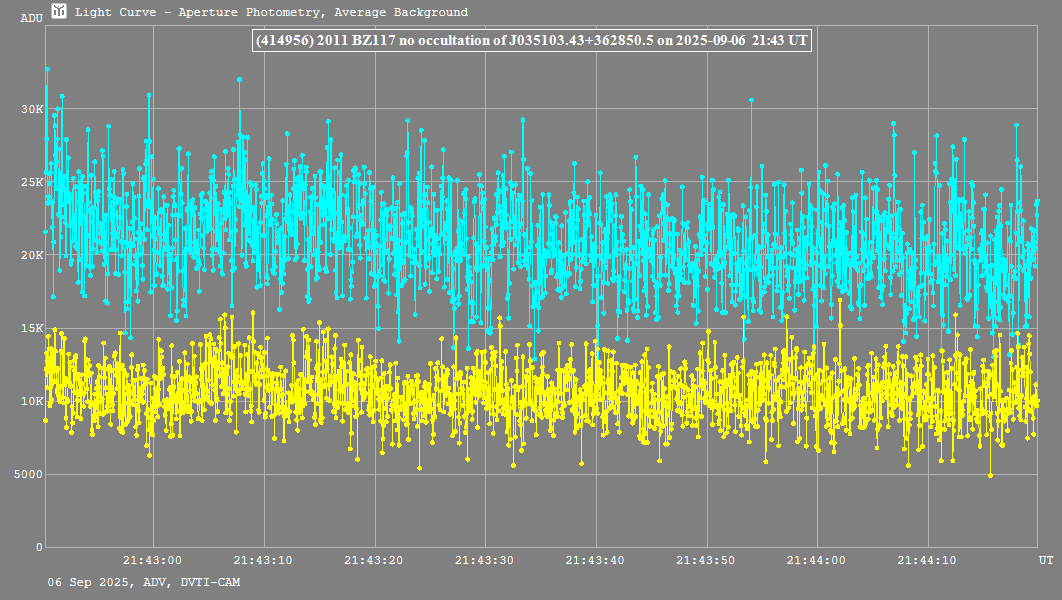1062x600 pixels.
Task: Click the 21:43:40 time label
Action: pos(596,560)
